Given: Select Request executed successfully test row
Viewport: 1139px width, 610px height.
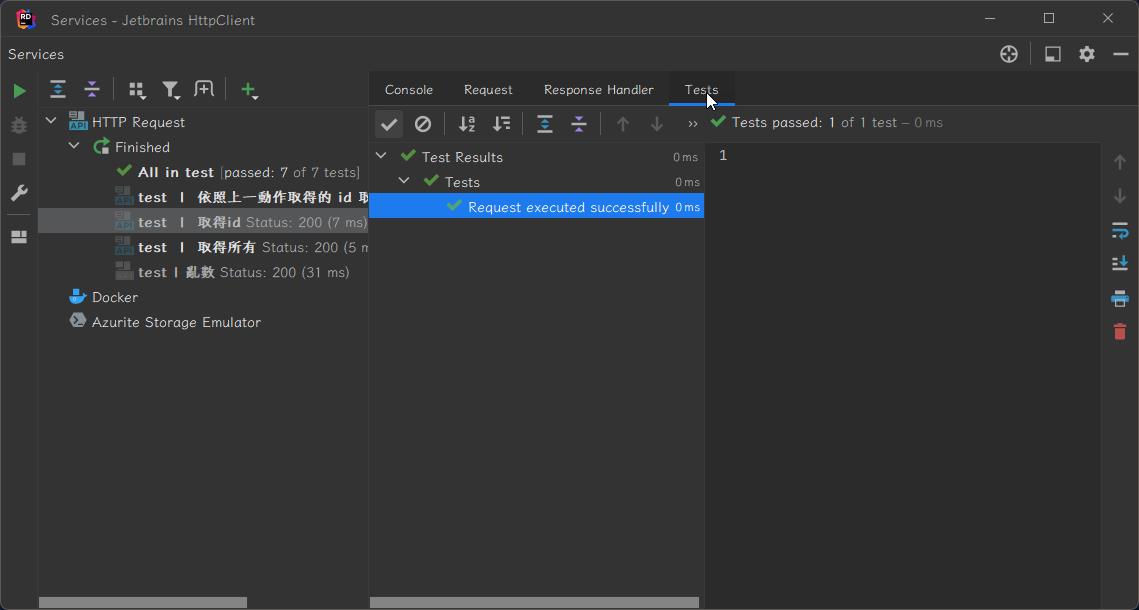Looking at the screenshot, I should [536, 207].
